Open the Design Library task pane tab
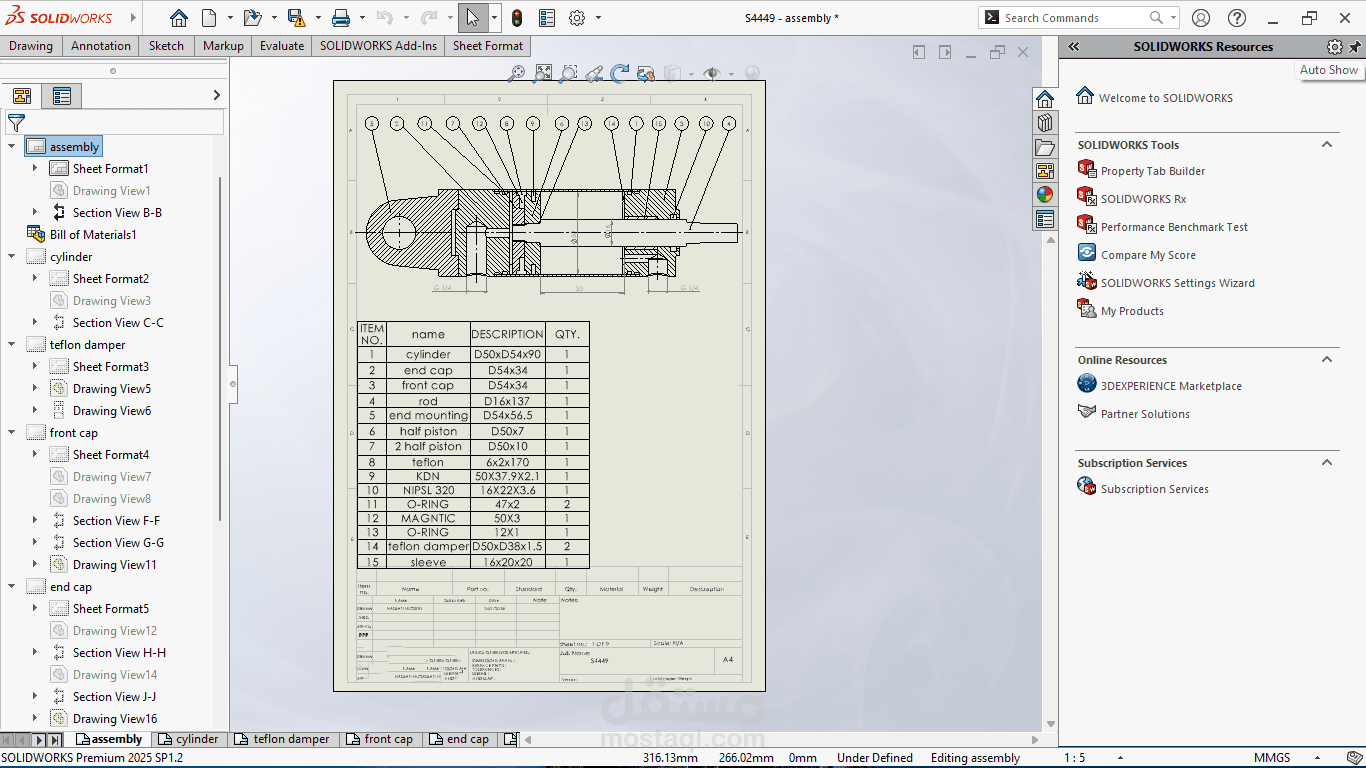The width and height of the screenshot is (1366, 768). click(1045, 123)
